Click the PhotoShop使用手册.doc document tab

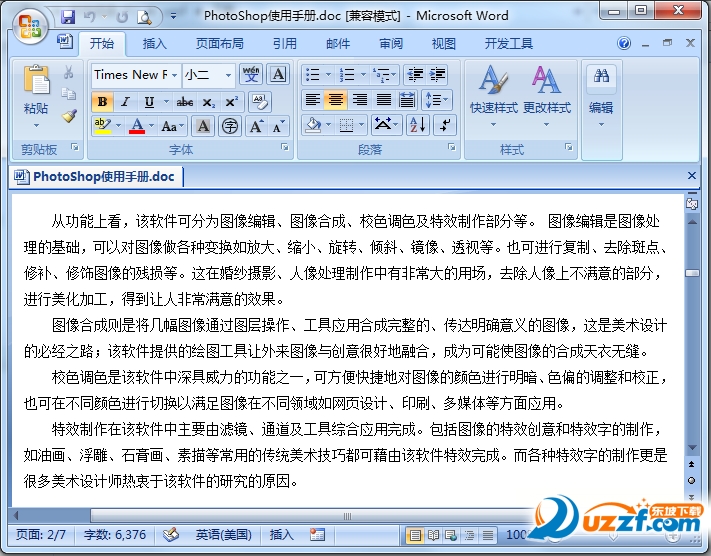pyautogui.click(x=96, y=176)
